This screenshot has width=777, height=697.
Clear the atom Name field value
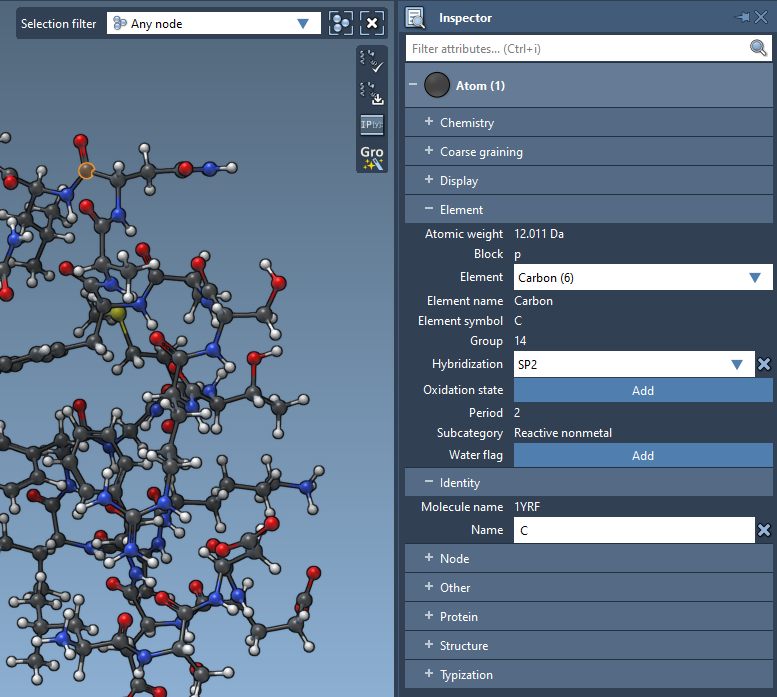(x=765, y=530)
